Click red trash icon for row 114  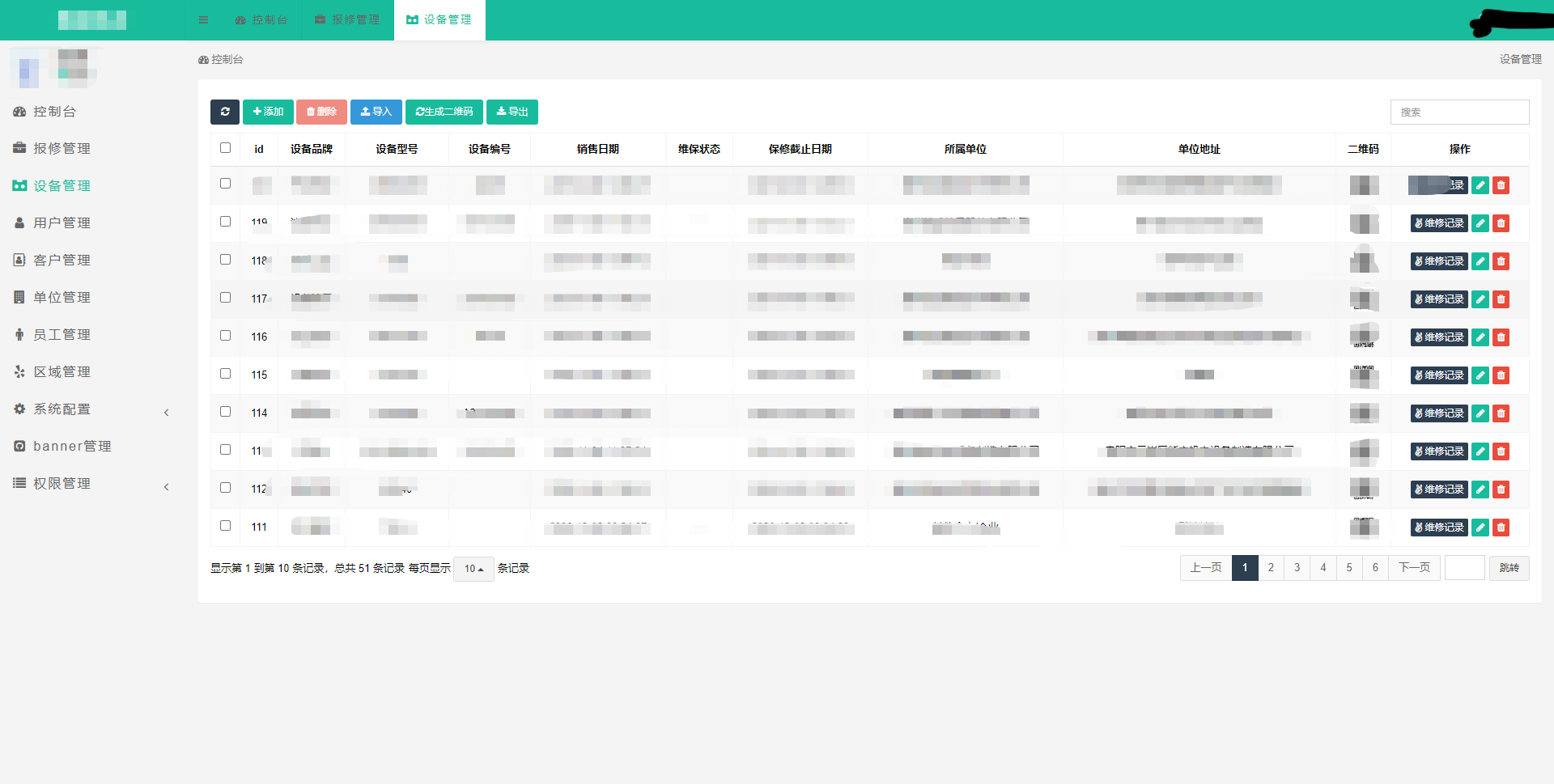(x=1501, y=413)
